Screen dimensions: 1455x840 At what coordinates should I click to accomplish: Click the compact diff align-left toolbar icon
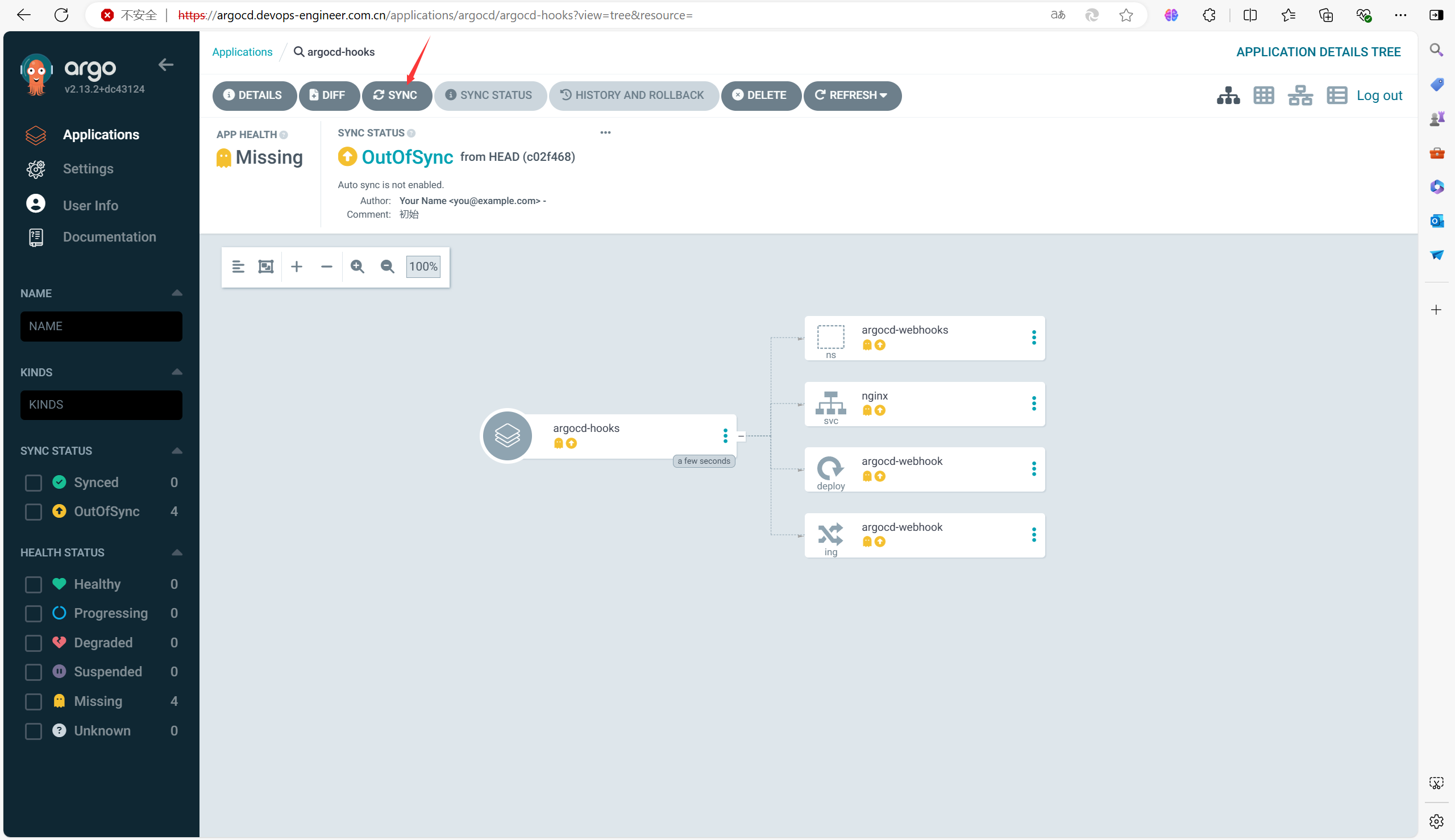[x=238, y=267]
